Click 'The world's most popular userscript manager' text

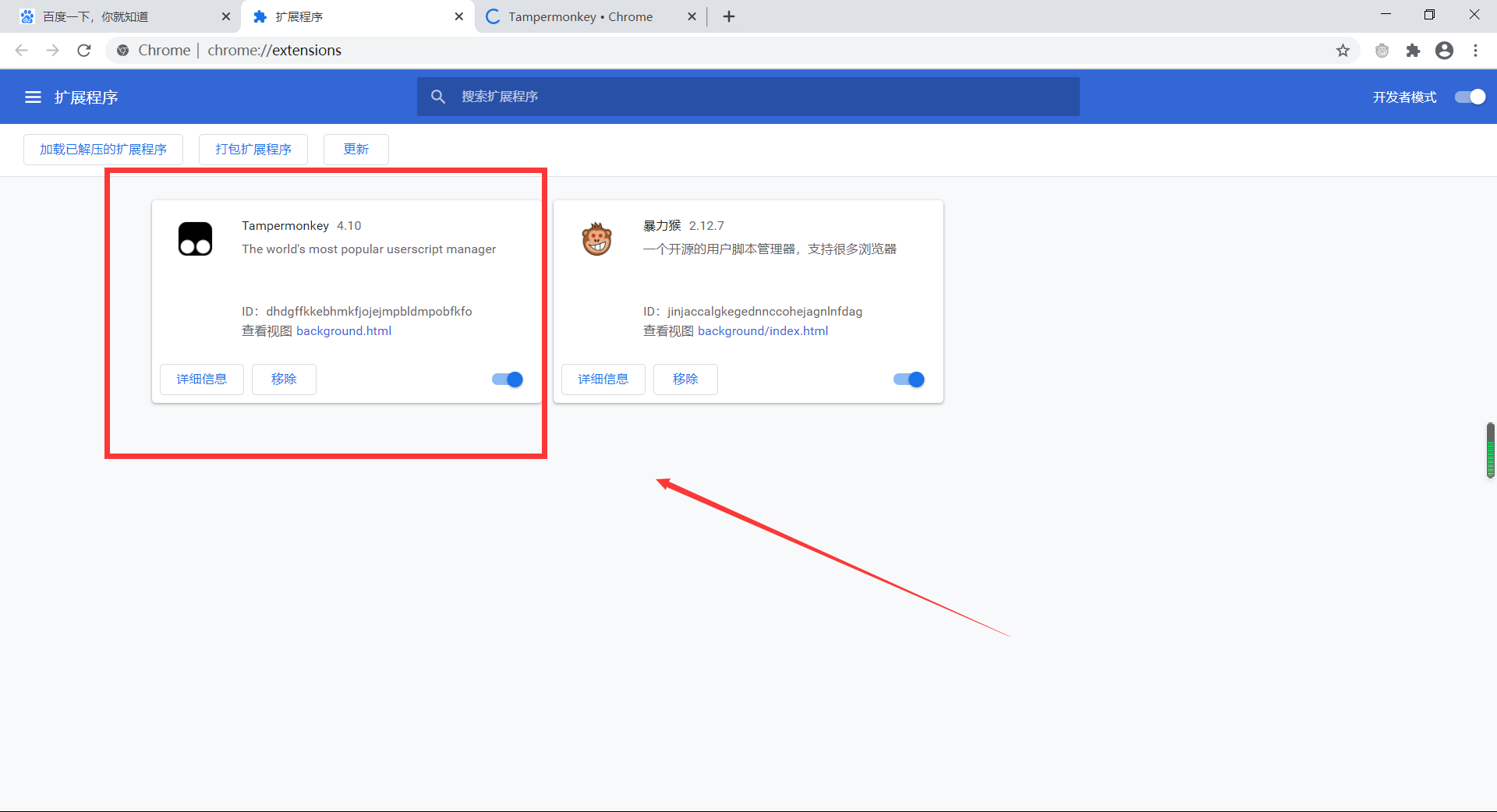(369, 249)
